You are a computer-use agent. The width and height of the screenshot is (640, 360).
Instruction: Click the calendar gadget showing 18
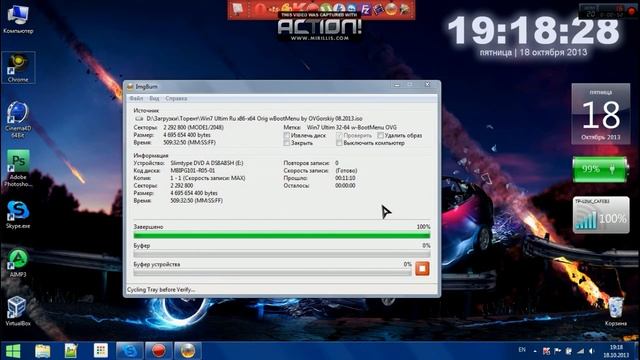pos(601,114)
